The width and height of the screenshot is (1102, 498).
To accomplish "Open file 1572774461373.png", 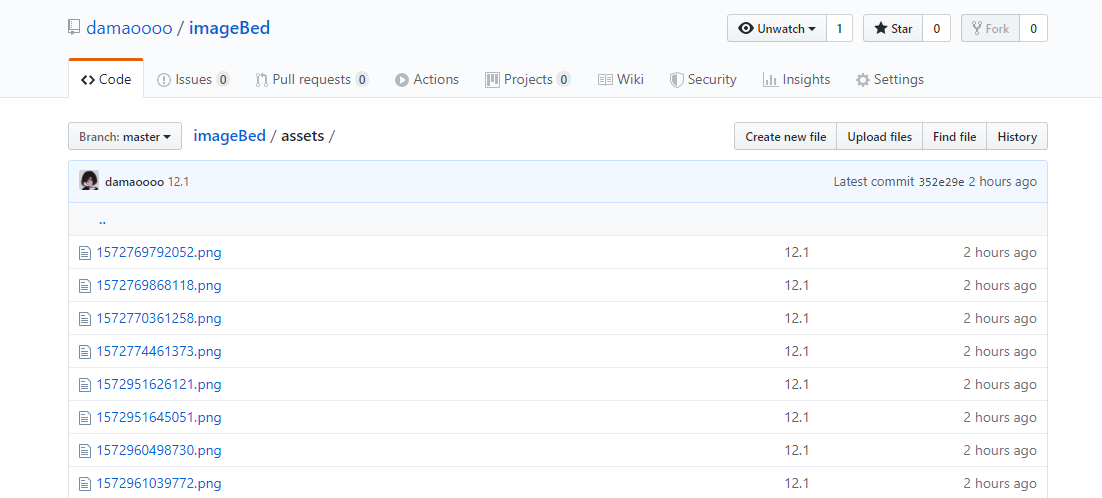I will point(159,351).
